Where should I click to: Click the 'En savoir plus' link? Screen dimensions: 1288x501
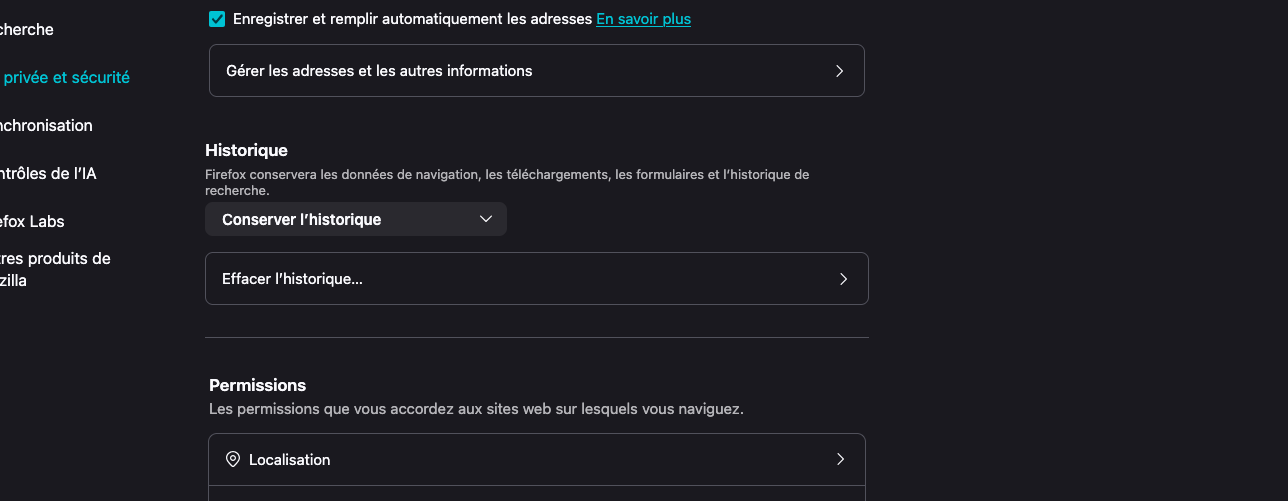643,19
